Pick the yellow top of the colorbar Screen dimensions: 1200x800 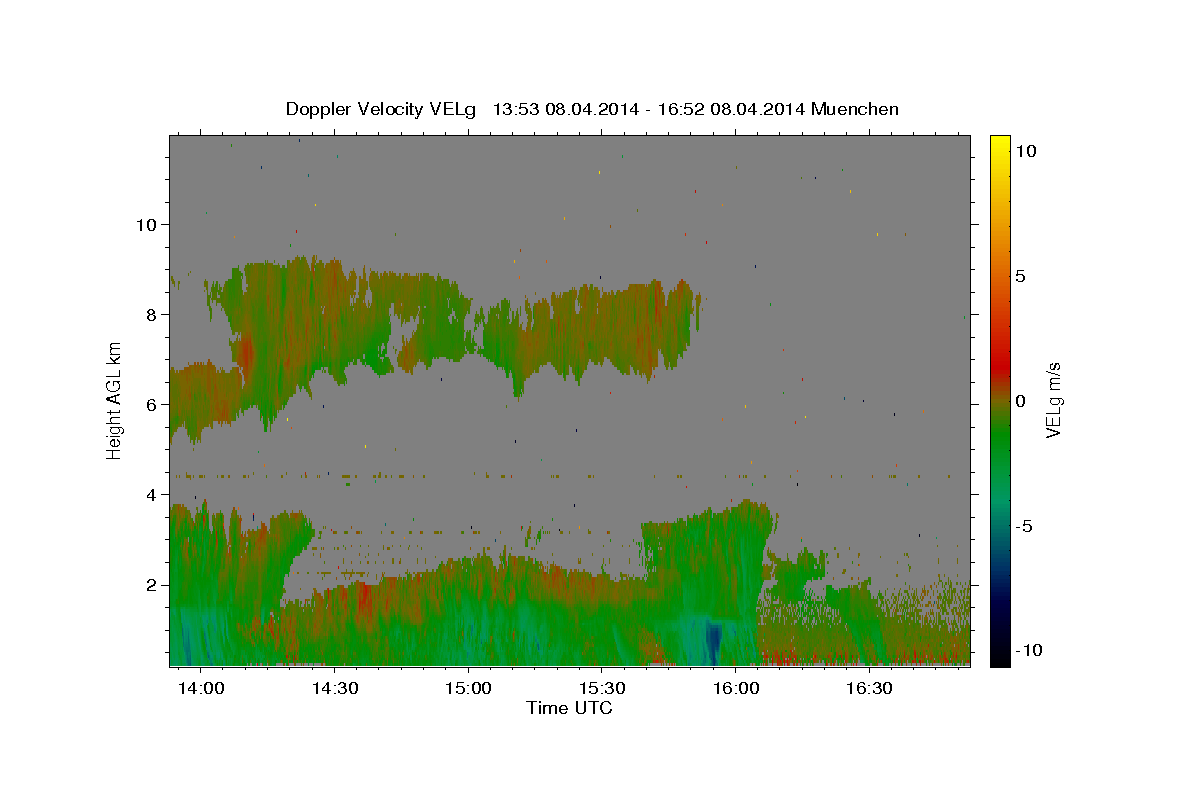click(999, 145)
